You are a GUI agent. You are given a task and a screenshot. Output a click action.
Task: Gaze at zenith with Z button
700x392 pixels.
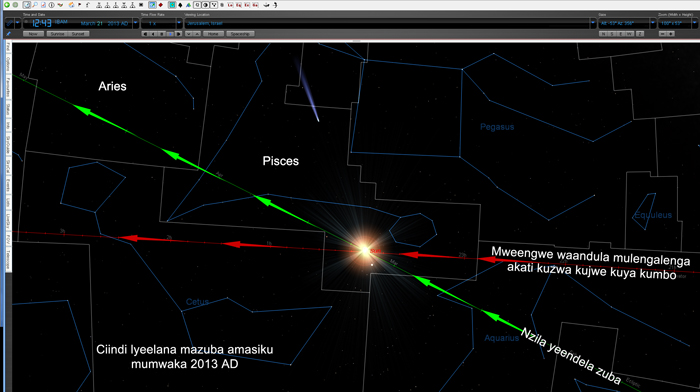click(640, 34)
